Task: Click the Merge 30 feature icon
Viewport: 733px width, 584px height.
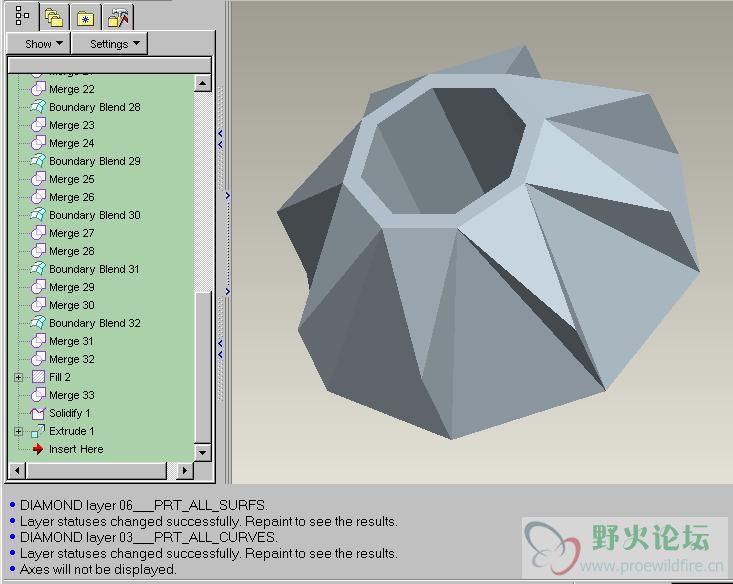Action: [38, 305]
